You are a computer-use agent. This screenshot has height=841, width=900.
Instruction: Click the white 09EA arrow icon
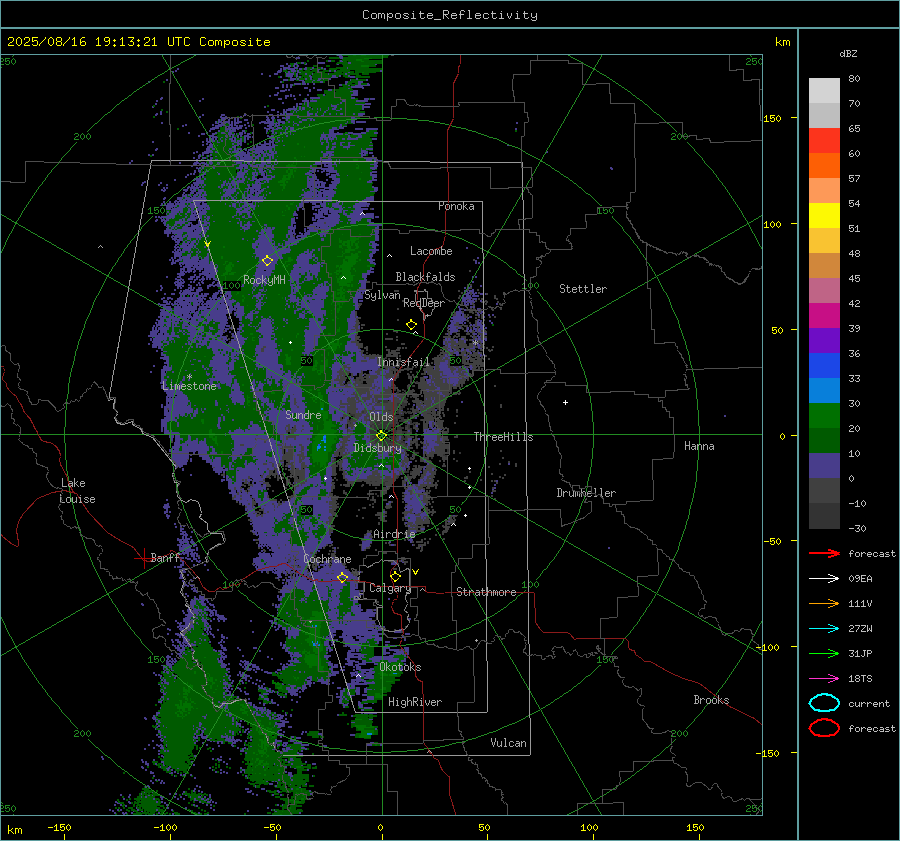pos(824,579)
